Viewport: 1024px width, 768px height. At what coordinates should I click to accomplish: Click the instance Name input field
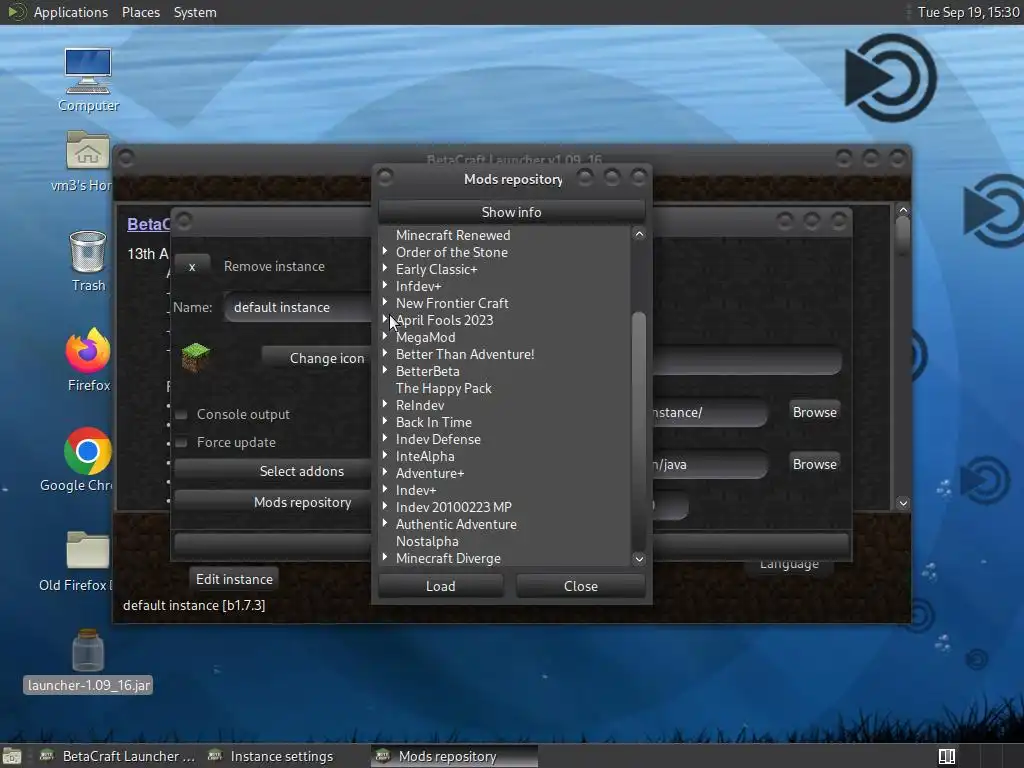click(x=298, y=308)
